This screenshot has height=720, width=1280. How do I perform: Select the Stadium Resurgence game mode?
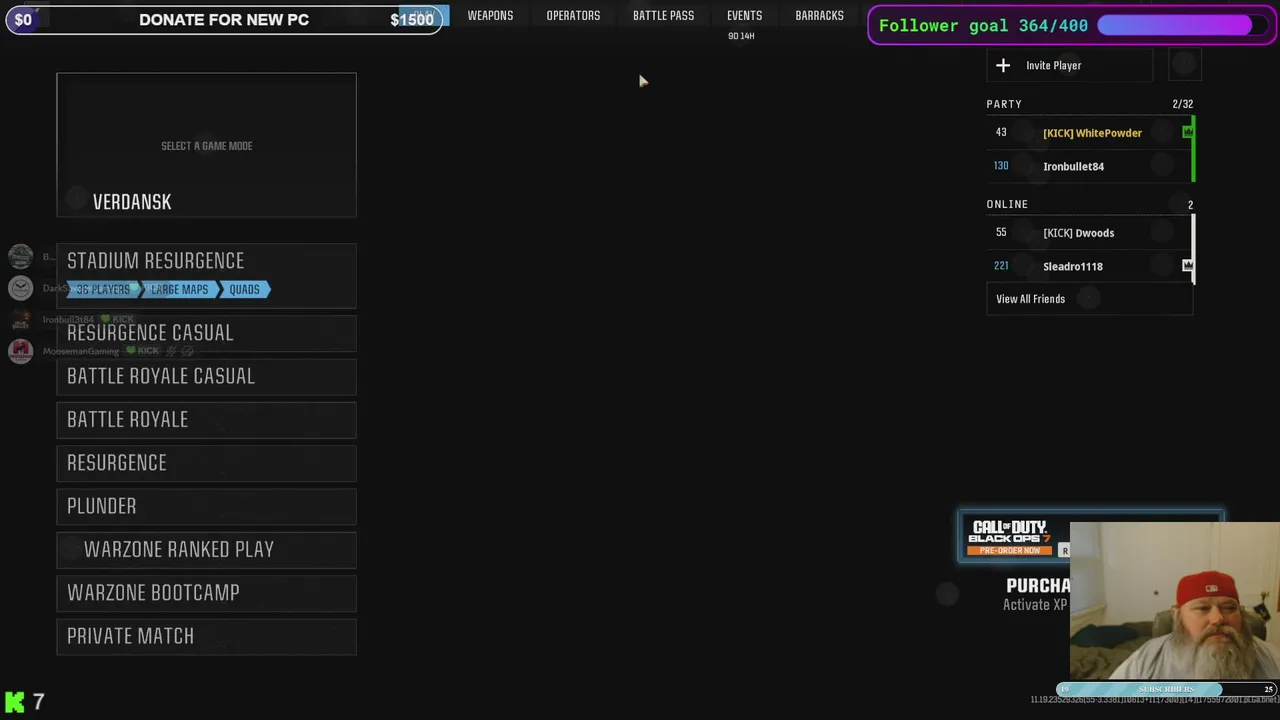(x=206, y=275)
